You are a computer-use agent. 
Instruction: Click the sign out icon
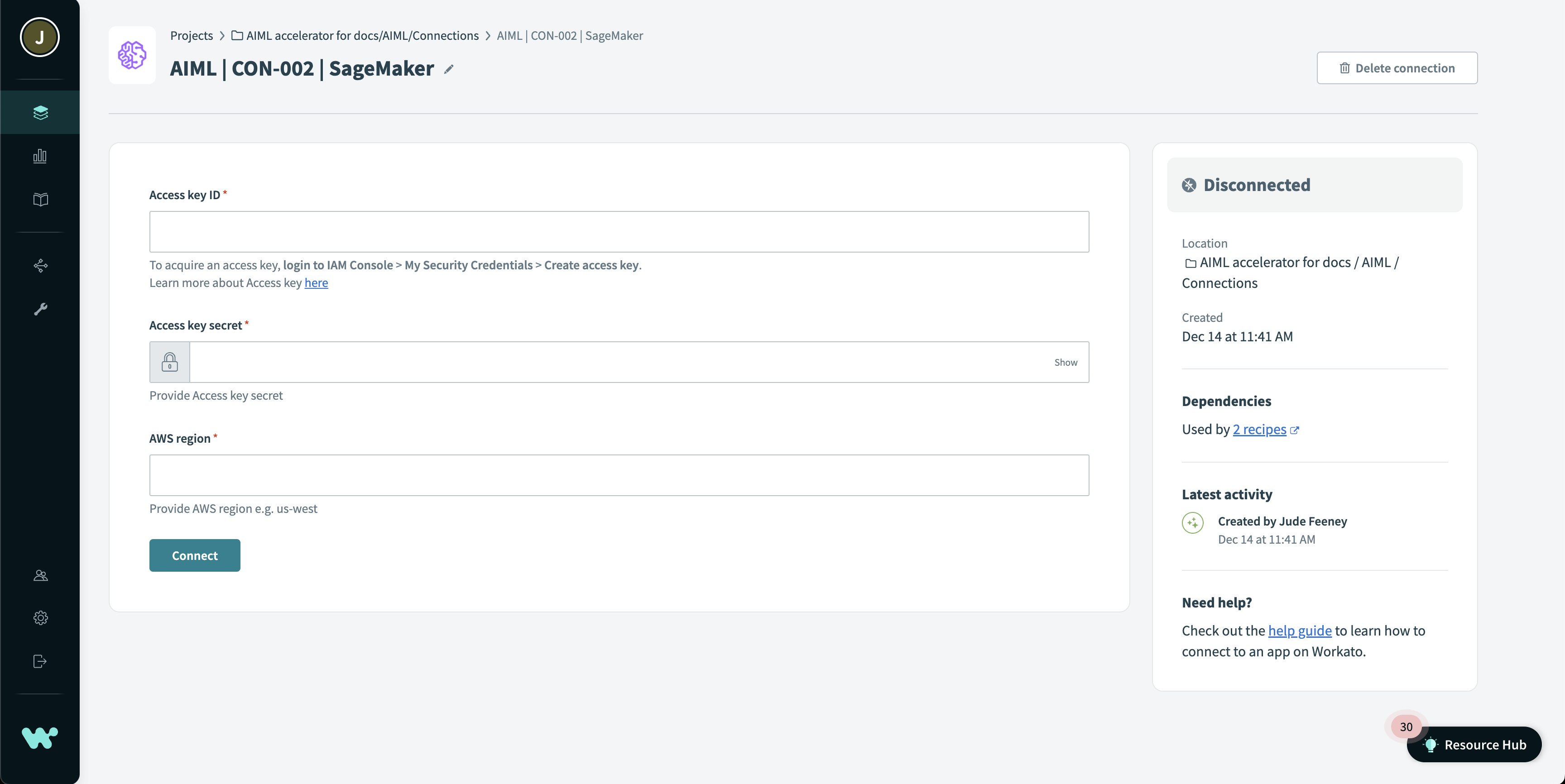[39, 661]
